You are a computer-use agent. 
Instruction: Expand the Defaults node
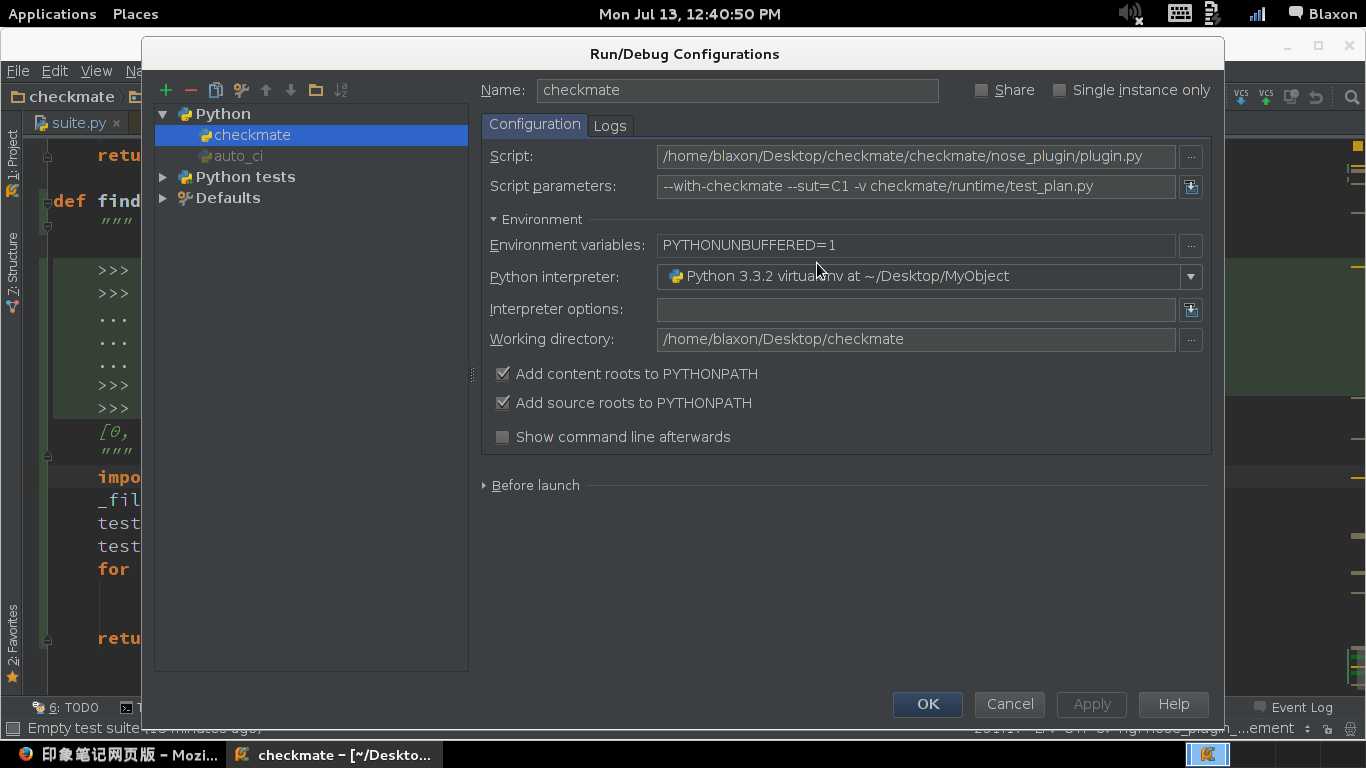point(163,198)
